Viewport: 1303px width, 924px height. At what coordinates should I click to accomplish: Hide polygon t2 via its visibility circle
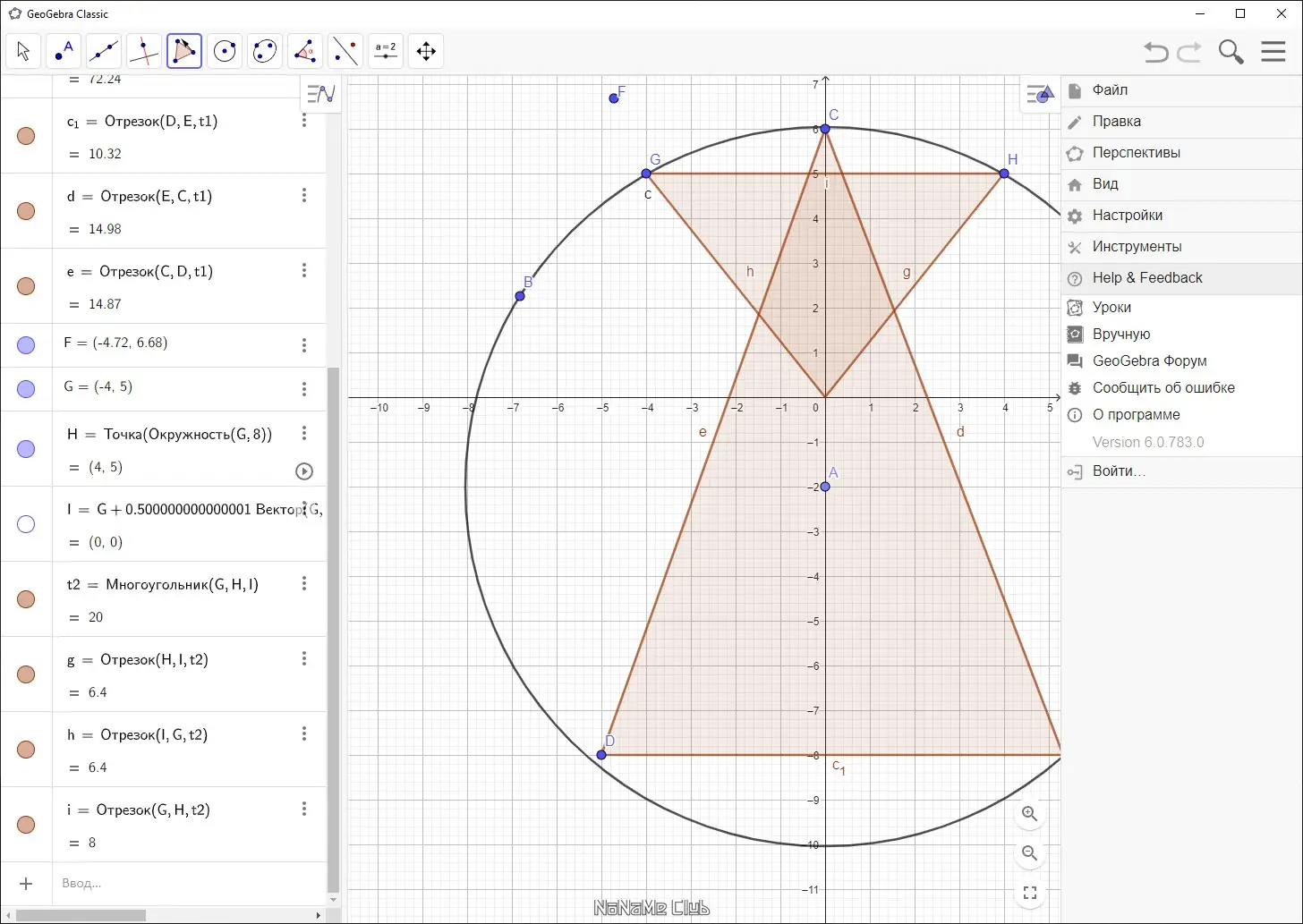point(26,599)
